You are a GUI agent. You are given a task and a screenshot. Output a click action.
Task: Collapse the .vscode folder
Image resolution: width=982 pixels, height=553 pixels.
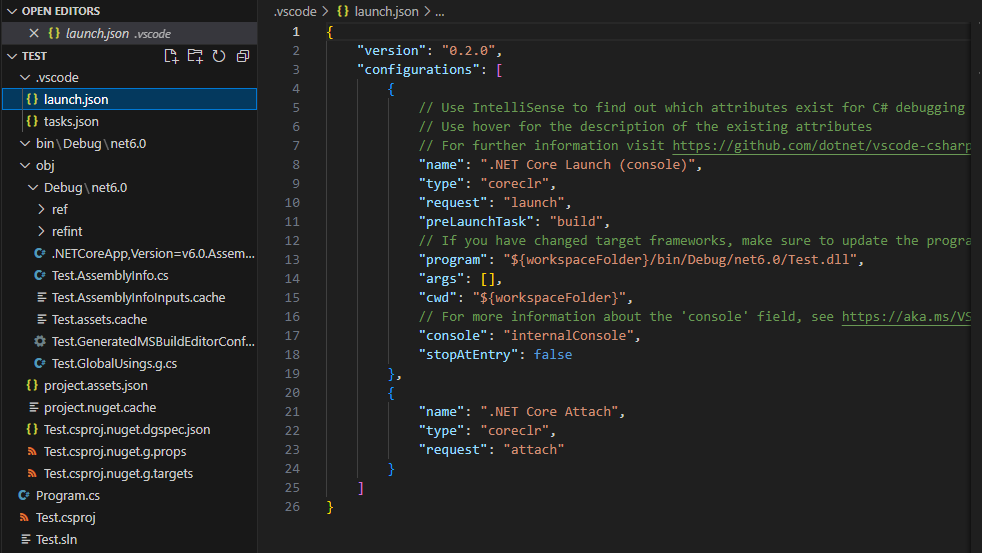(x=25, y=77)
